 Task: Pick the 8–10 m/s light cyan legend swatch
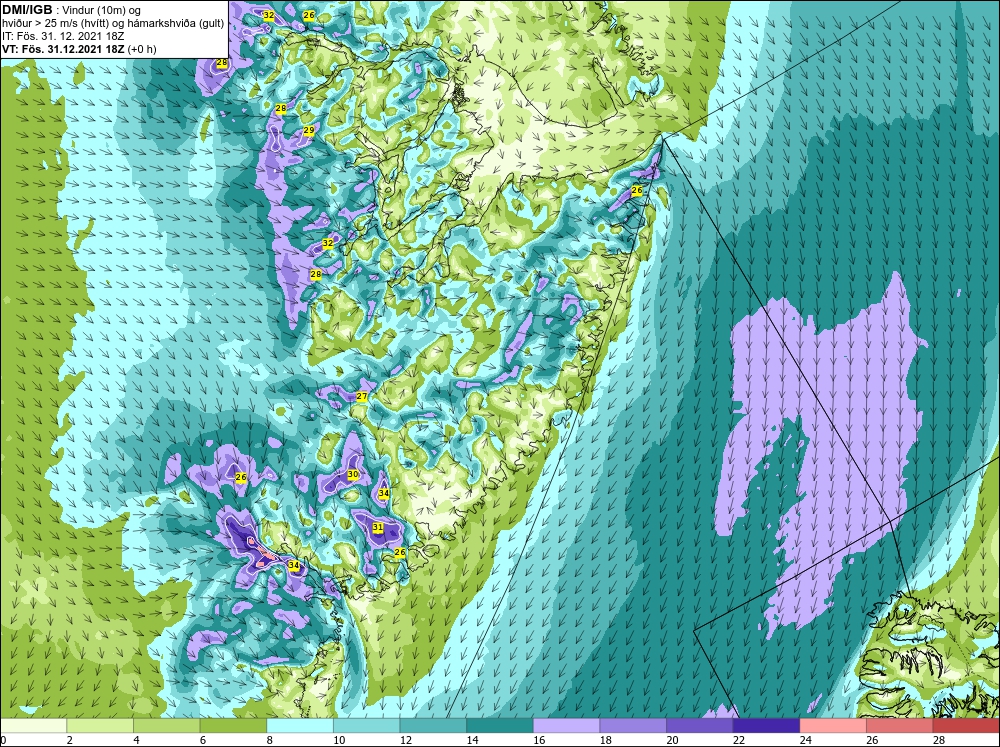coord(300,725)
